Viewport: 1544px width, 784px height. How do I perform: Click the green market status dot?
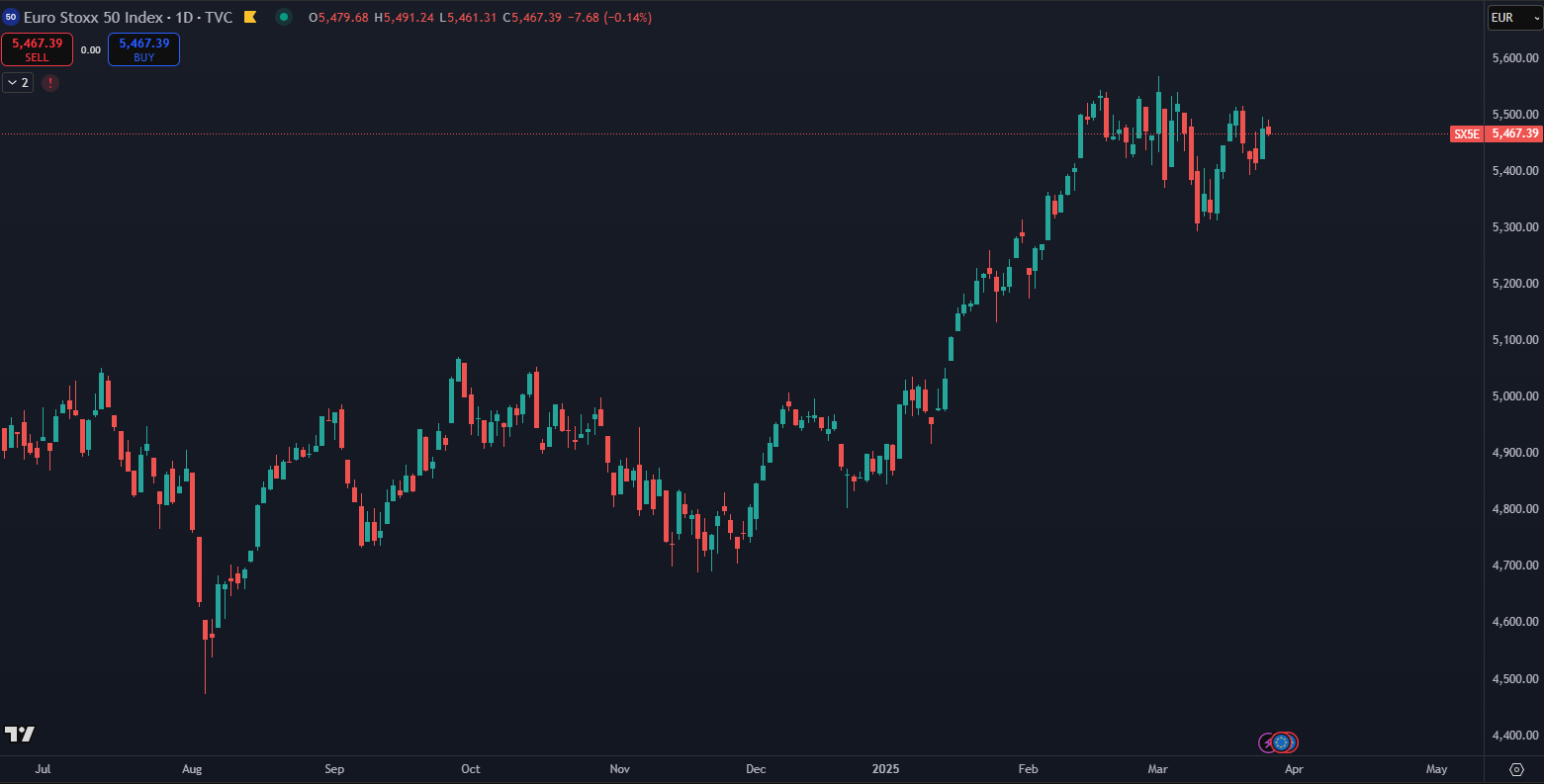point(284,17)
